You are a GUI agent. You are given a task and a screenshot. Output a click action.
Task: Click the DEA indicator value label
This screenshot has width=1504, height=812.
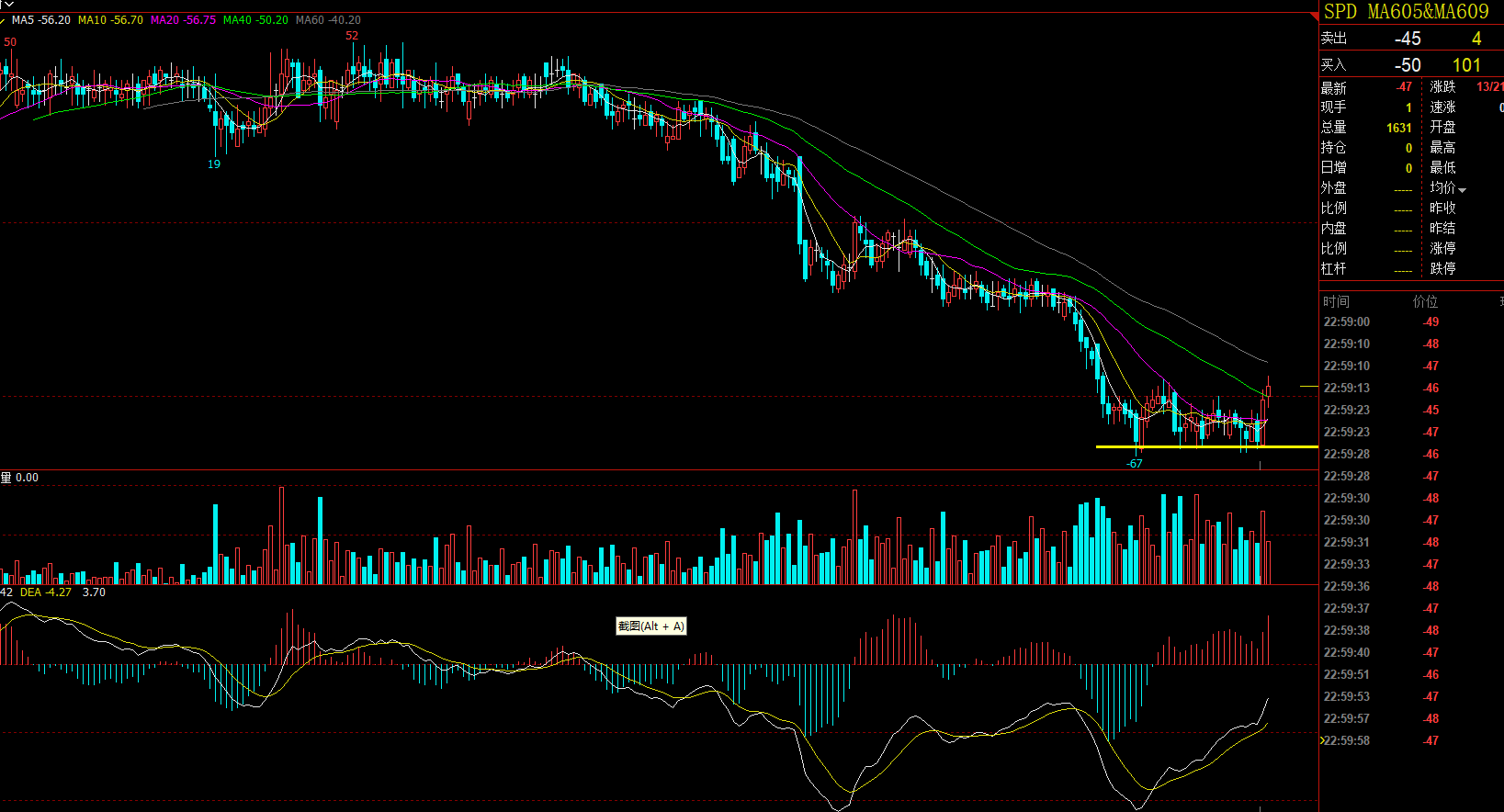[x=45, y=592]
